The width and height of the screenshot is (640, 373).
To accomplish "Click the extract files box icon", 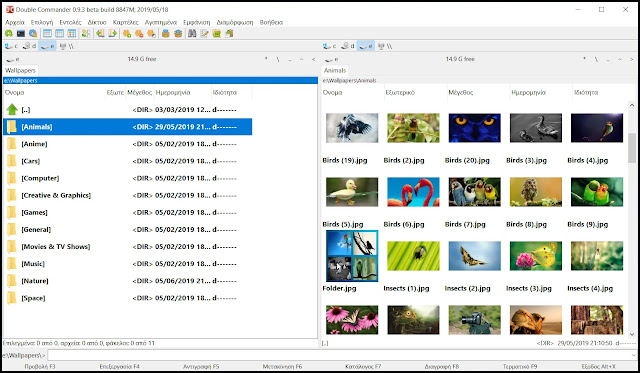I will pyautogui.click(x=178, y=33).
